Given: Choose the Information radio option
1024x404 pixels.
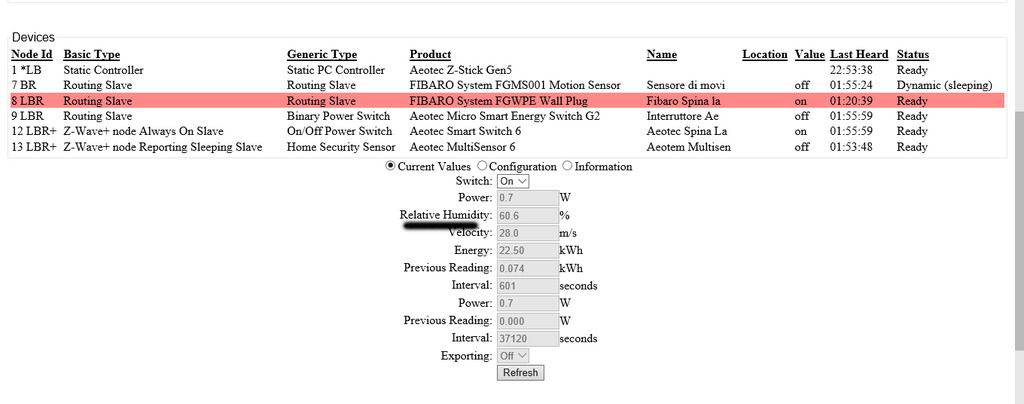Looking at the screenshot, I should [568, 166].
